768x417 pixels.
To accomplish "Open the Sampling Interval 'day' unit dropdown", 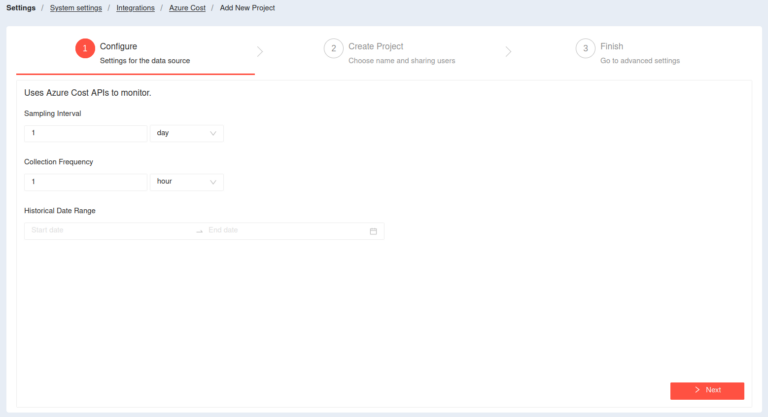I will 186,133.
